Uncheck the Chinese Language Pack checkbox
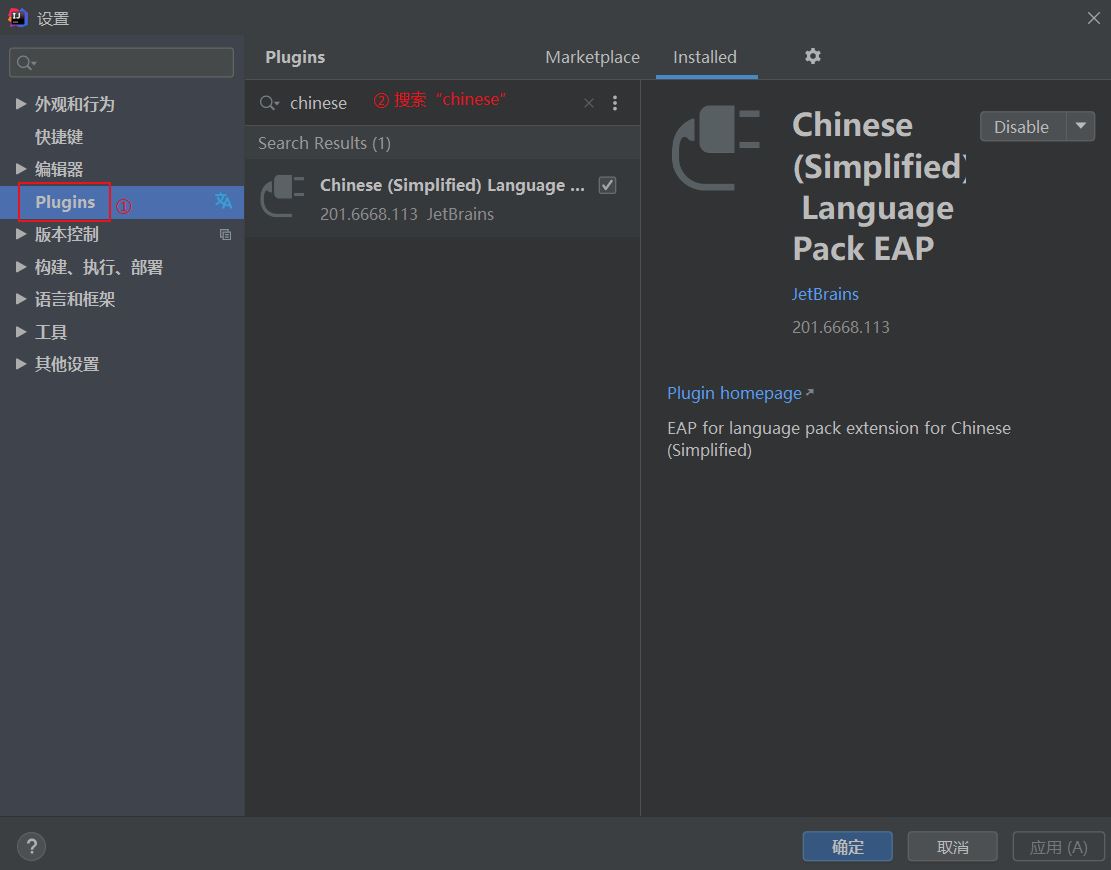The height and width of the screenshot is (870, 1111). (x=607, y=185)
